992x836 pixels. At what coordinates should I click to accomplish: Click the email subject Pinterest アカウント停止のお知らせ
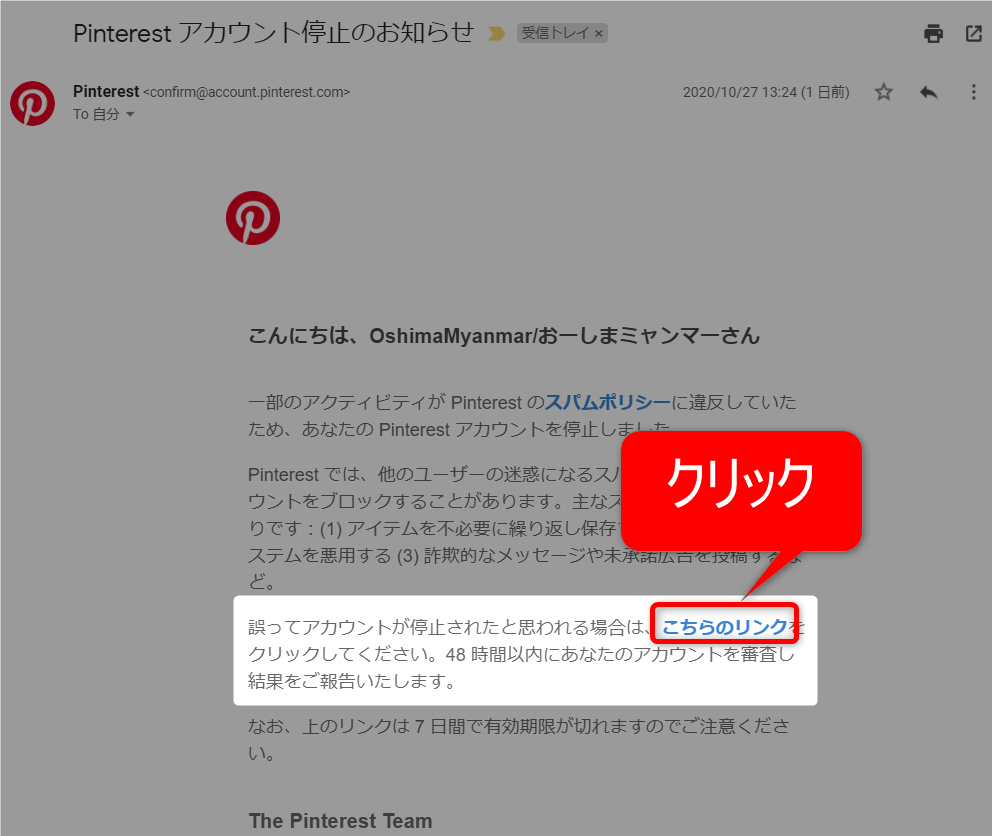tap(273, 33)
